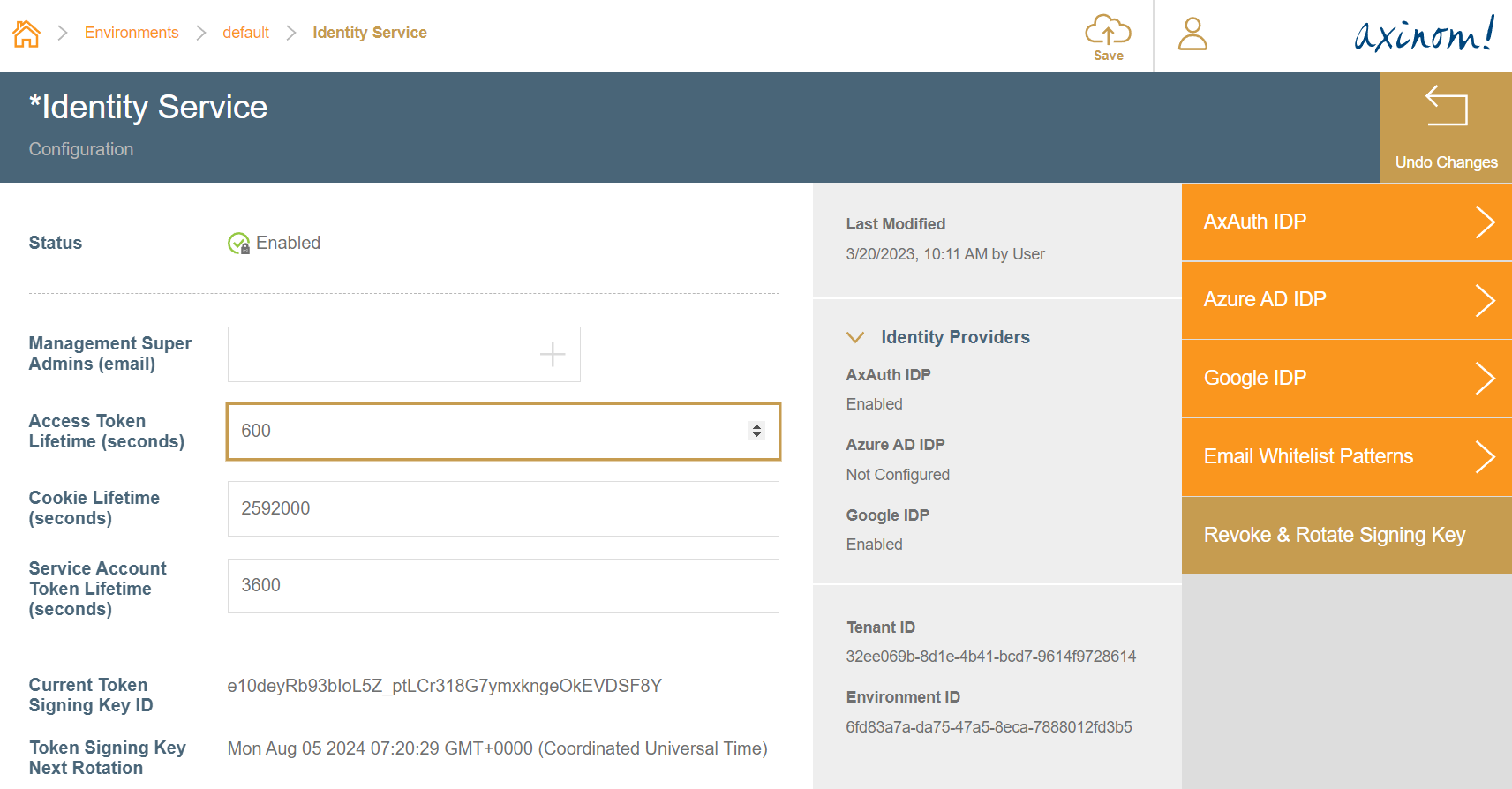Click the Undo Changes arrow icon
Image resolution: width=1512 pixels, height=789 pixels.
(x=1446, y=107)
